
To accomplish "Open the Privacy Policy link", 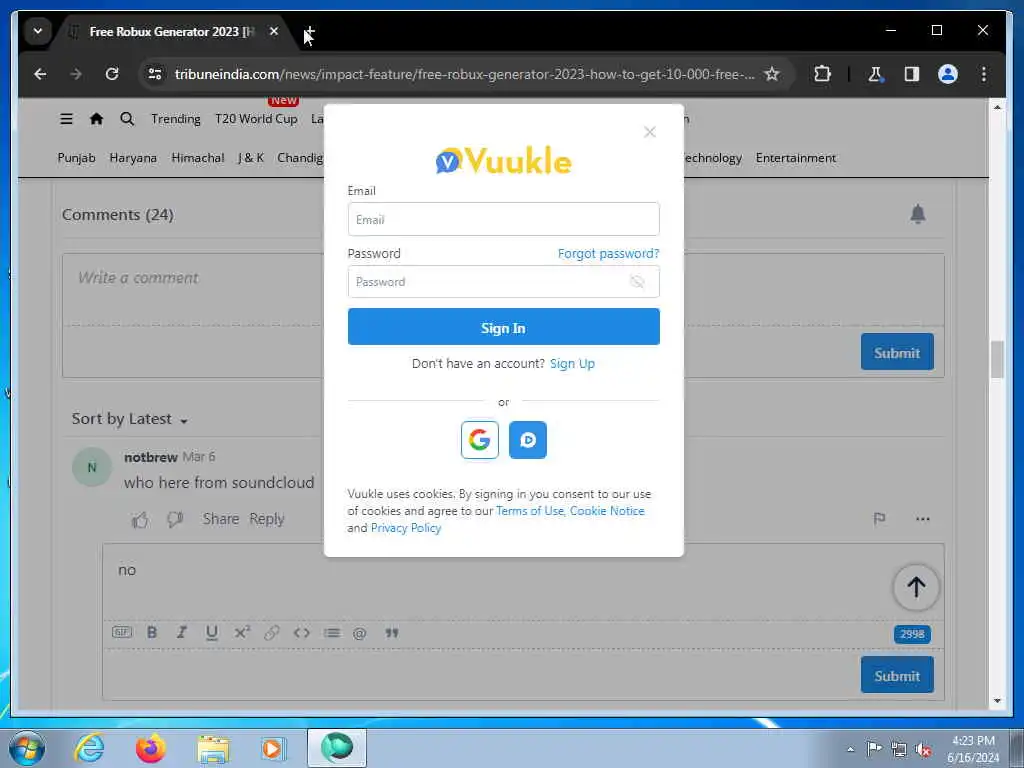I will point(406,528).
